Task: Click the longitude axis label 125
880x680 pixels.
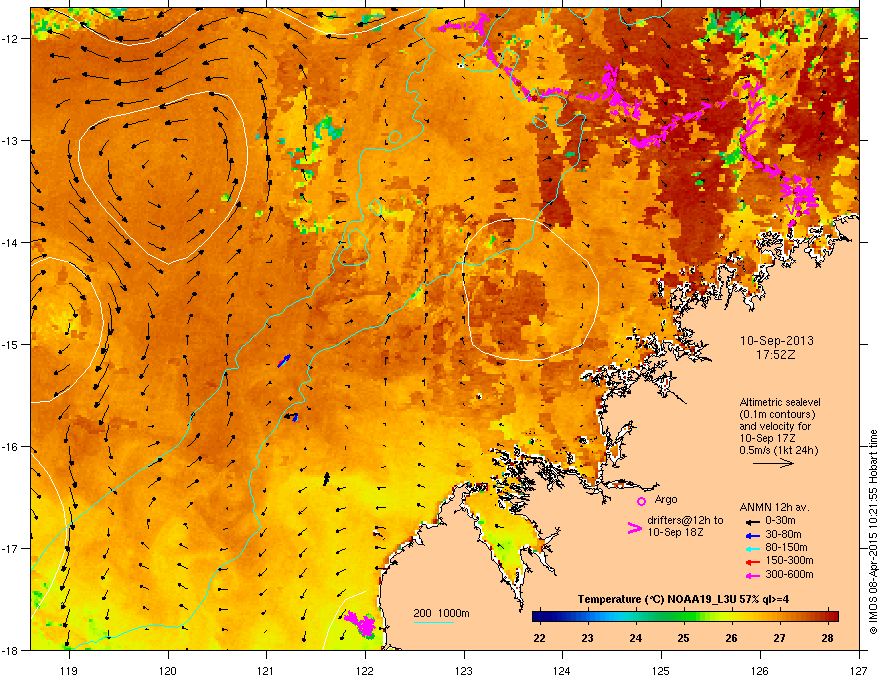Action: [661, 670]
